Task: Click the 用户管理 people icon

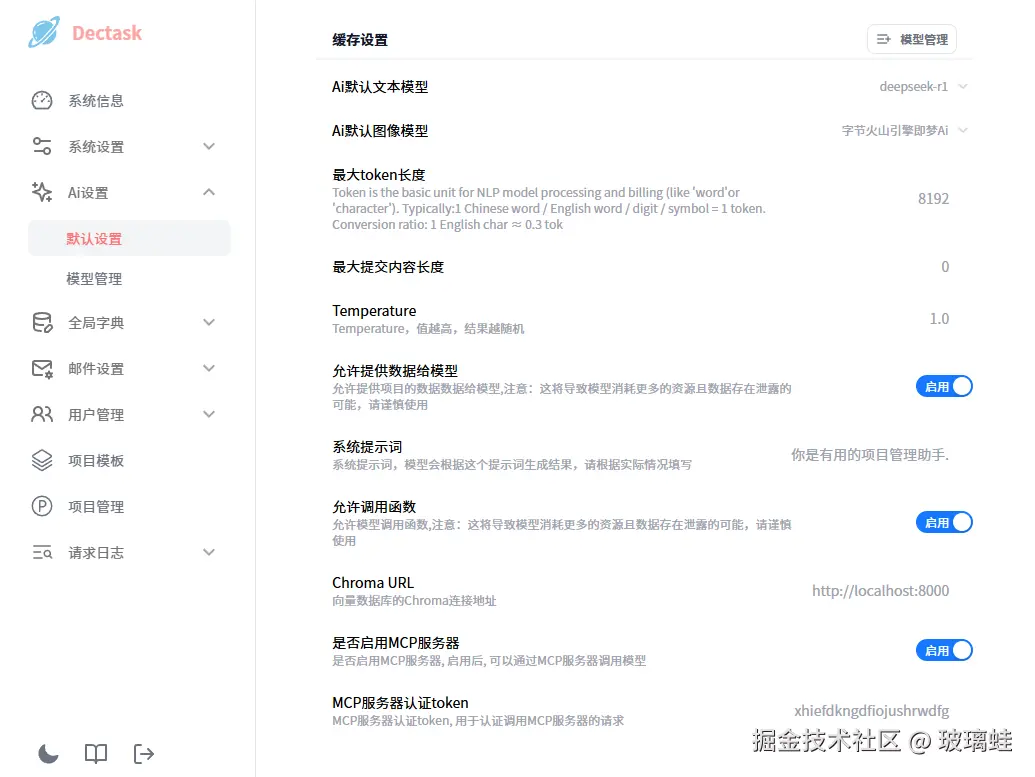Action: [x=42, y=415]
